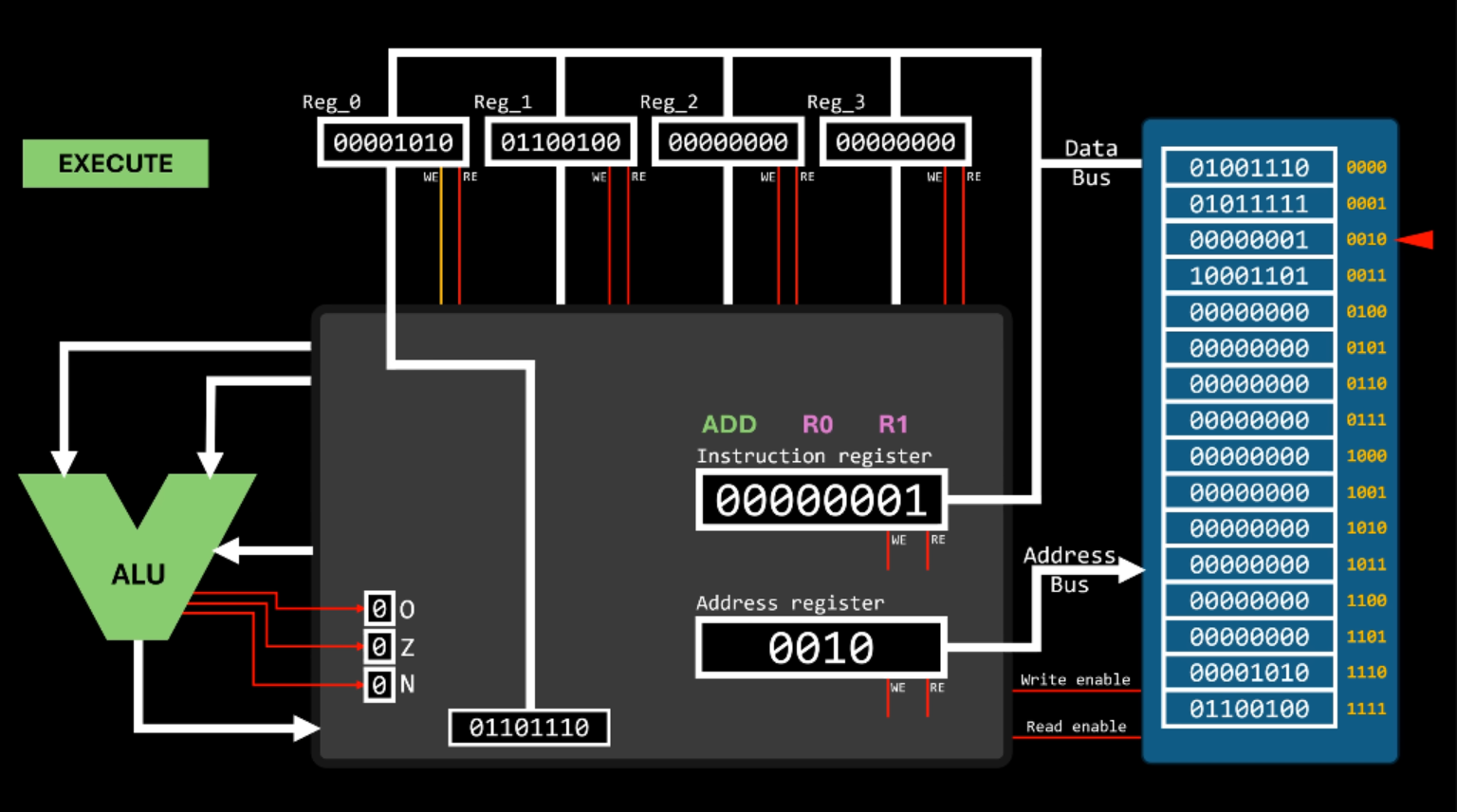1457x812 pixels.
Task: Click the green ALU shape
Action: click(x=138, y=573)
